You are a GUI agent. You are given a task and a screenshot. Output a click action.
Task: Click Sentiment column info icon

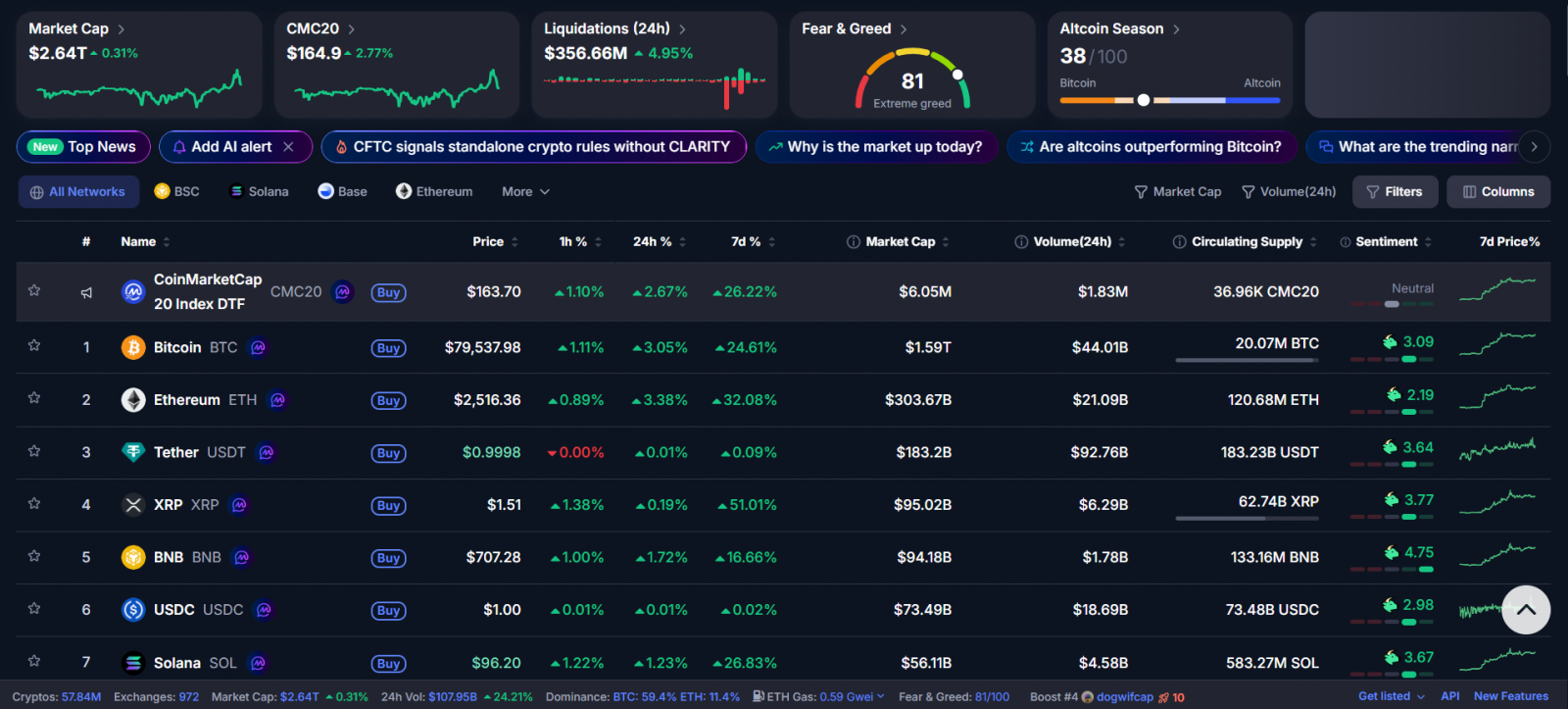pyautogui.click(x=1346, y=242)
